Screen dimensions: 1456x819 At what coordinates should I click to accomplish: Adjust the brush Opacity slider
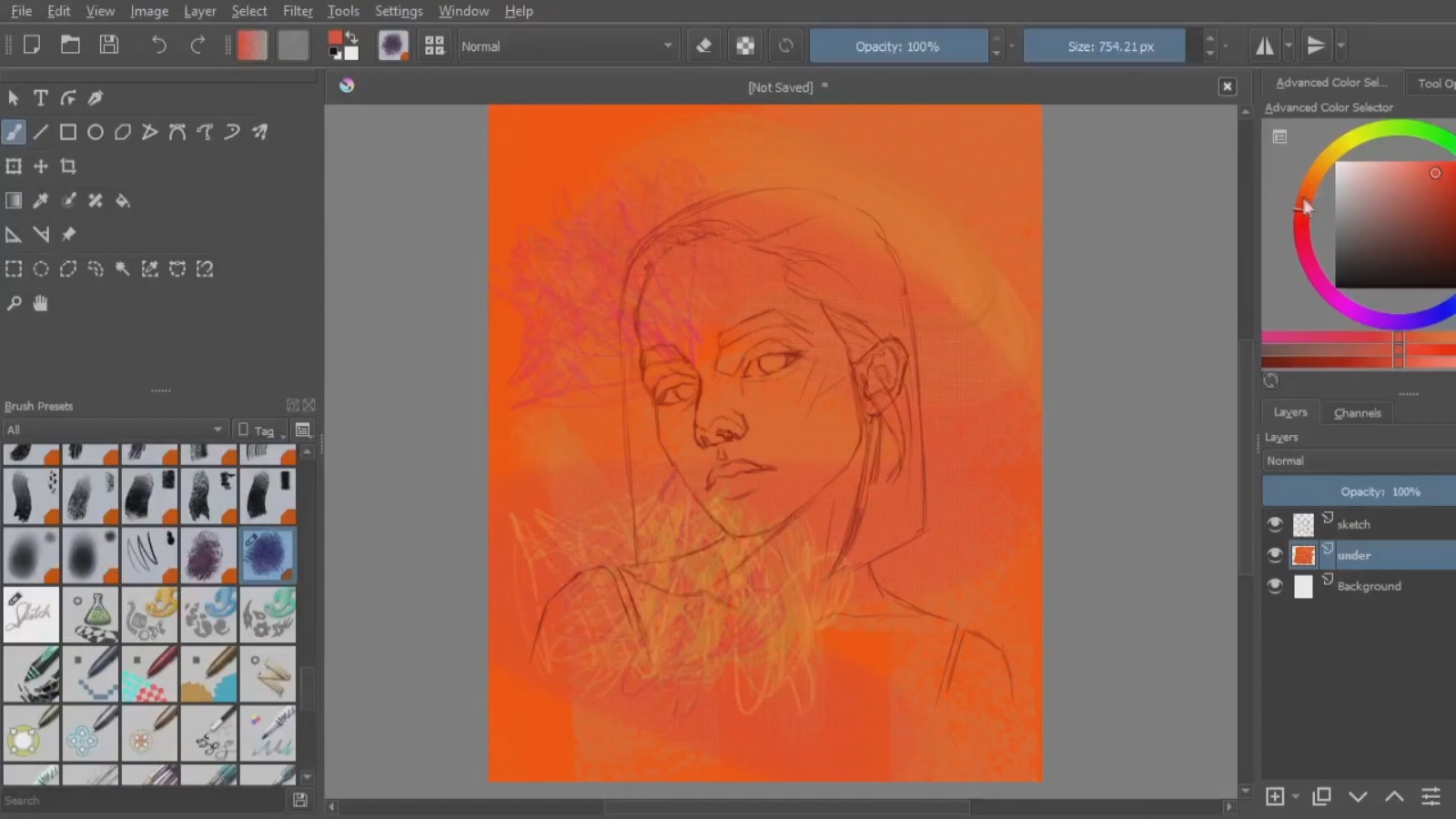pos(897,46)
